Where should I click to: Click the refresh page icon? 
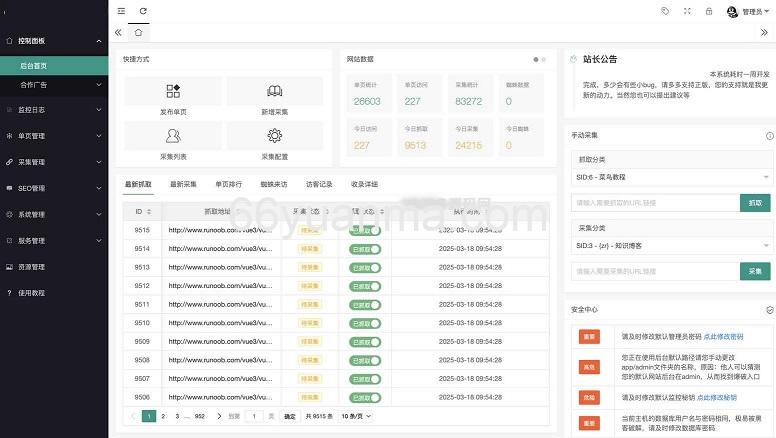pyautogui.click(x=143, y=11)
